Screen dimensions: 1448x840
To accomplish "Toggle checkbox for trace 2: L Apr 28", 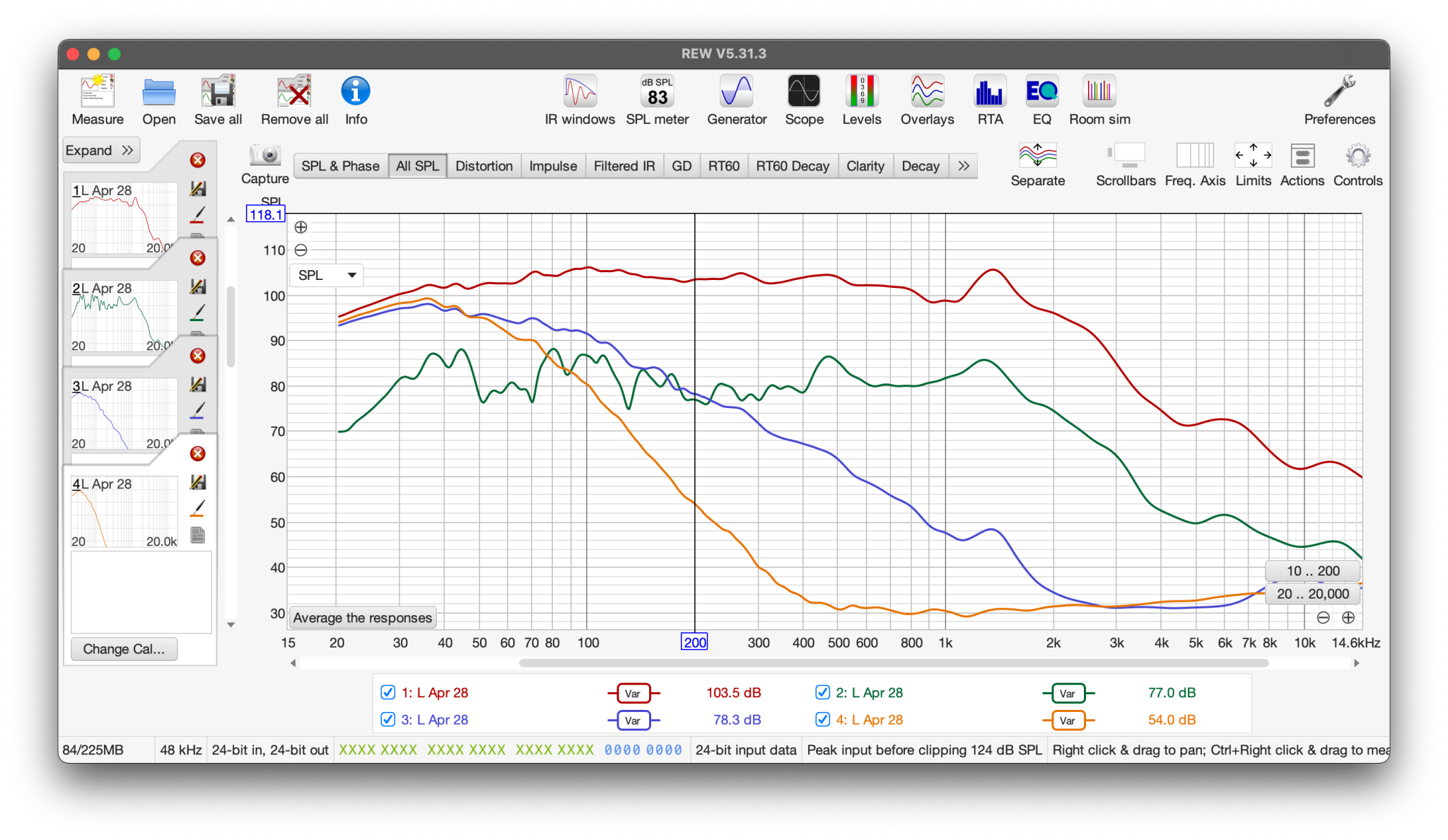I will coord(822,692).
